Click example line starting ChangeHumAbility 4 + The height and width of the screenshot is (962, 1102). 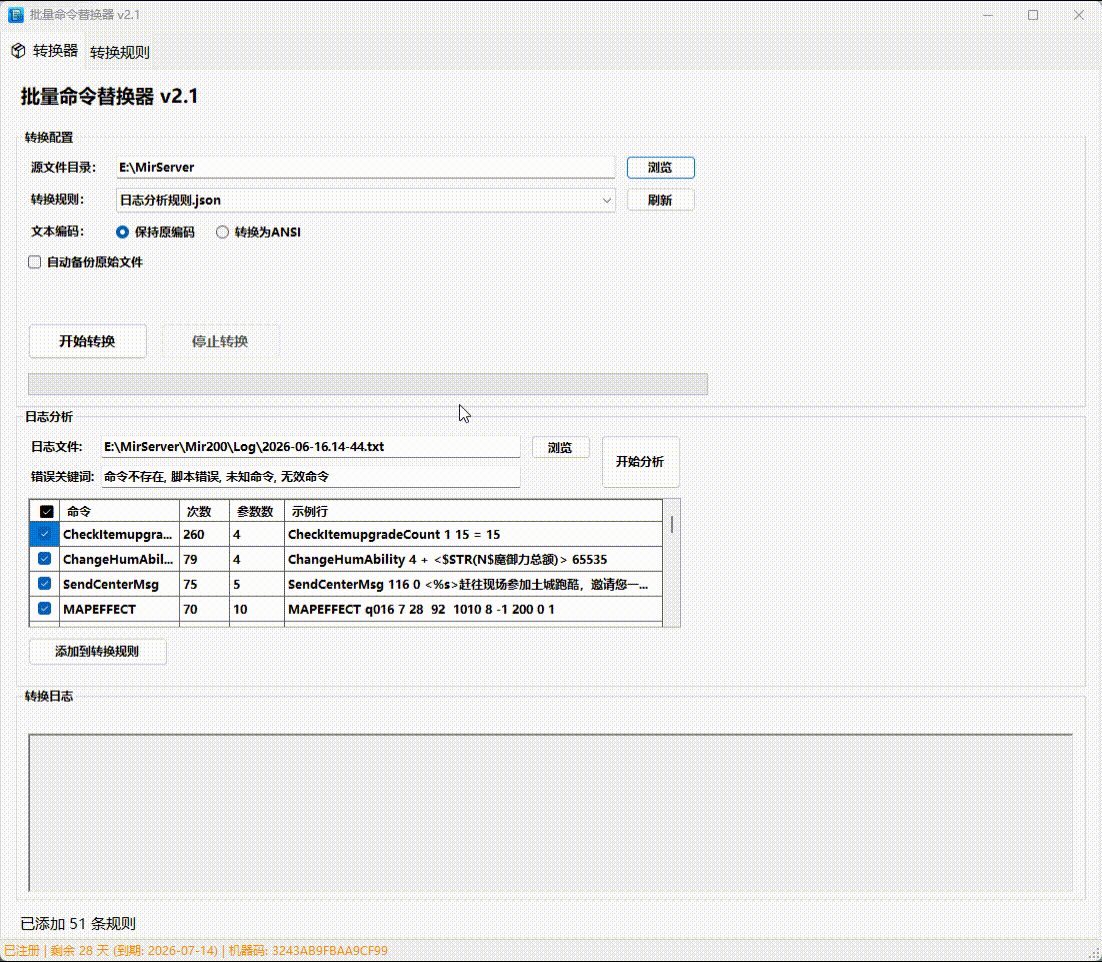473,559
